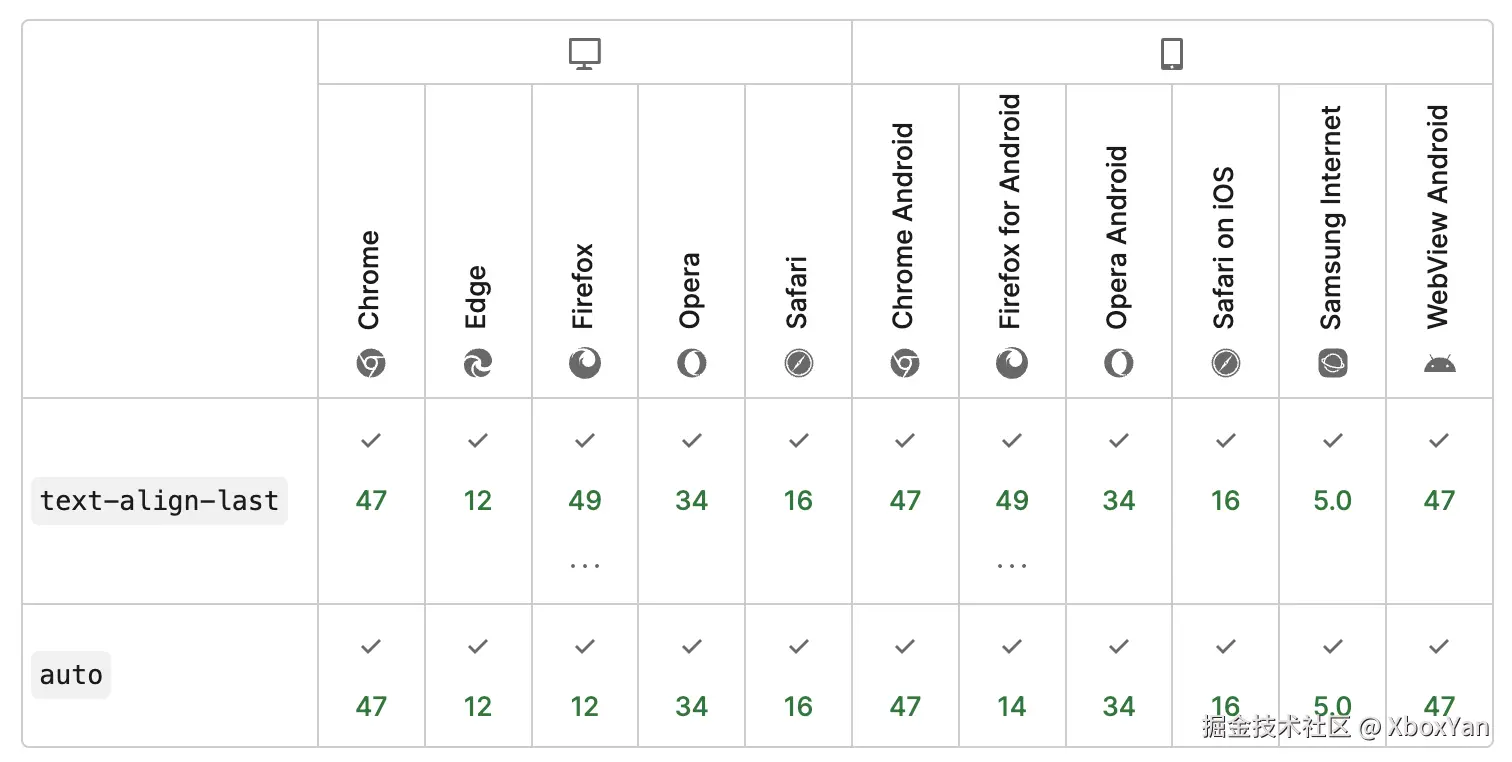Viewport: 1512px width, 762px height.
Task: Click the desktop Safari compass icon
Action: pyautogui.click(x=798, y=364)
